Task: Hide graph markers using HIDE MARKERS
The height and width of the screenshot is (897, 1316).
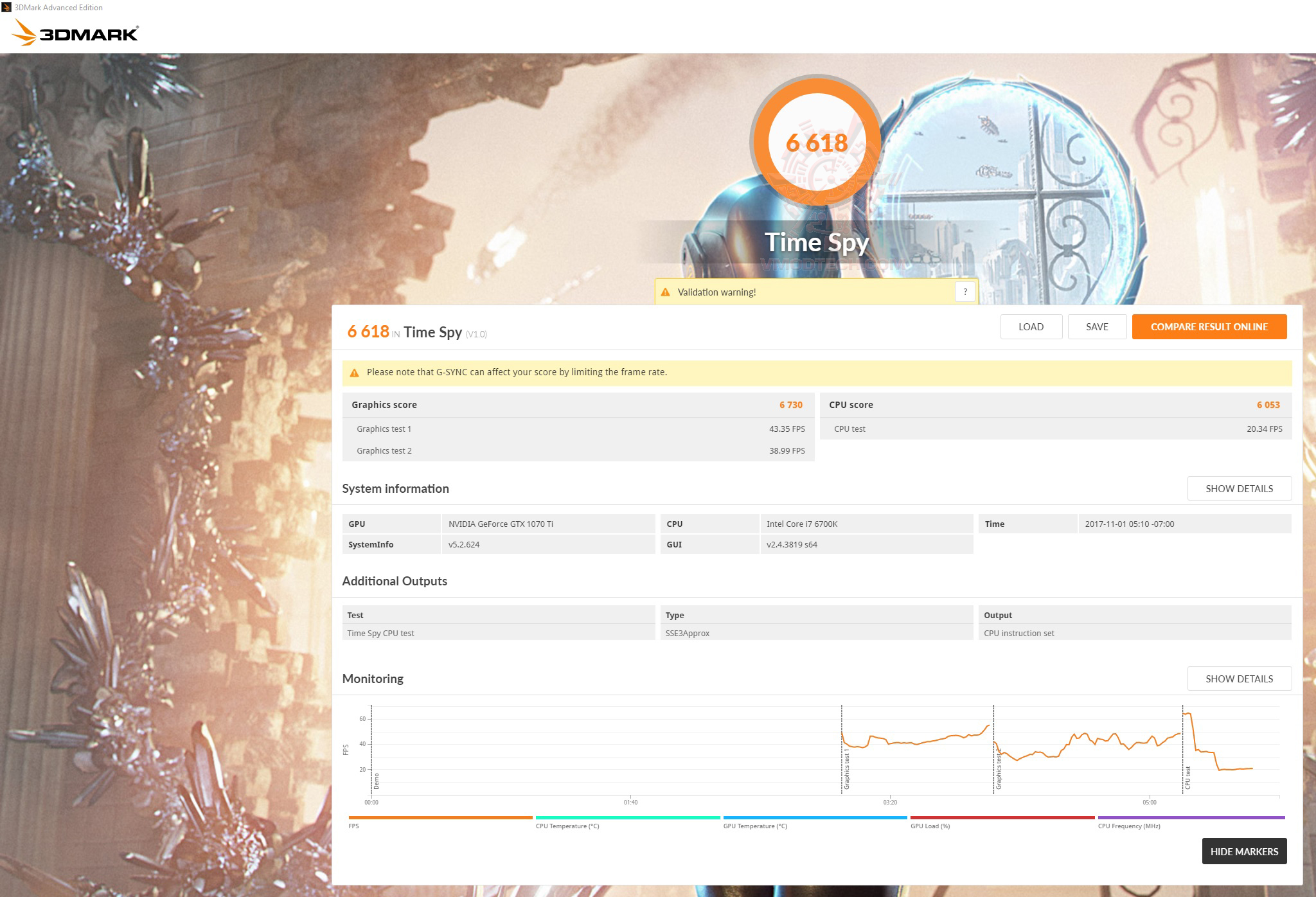Action: (x=1244, y=851)
